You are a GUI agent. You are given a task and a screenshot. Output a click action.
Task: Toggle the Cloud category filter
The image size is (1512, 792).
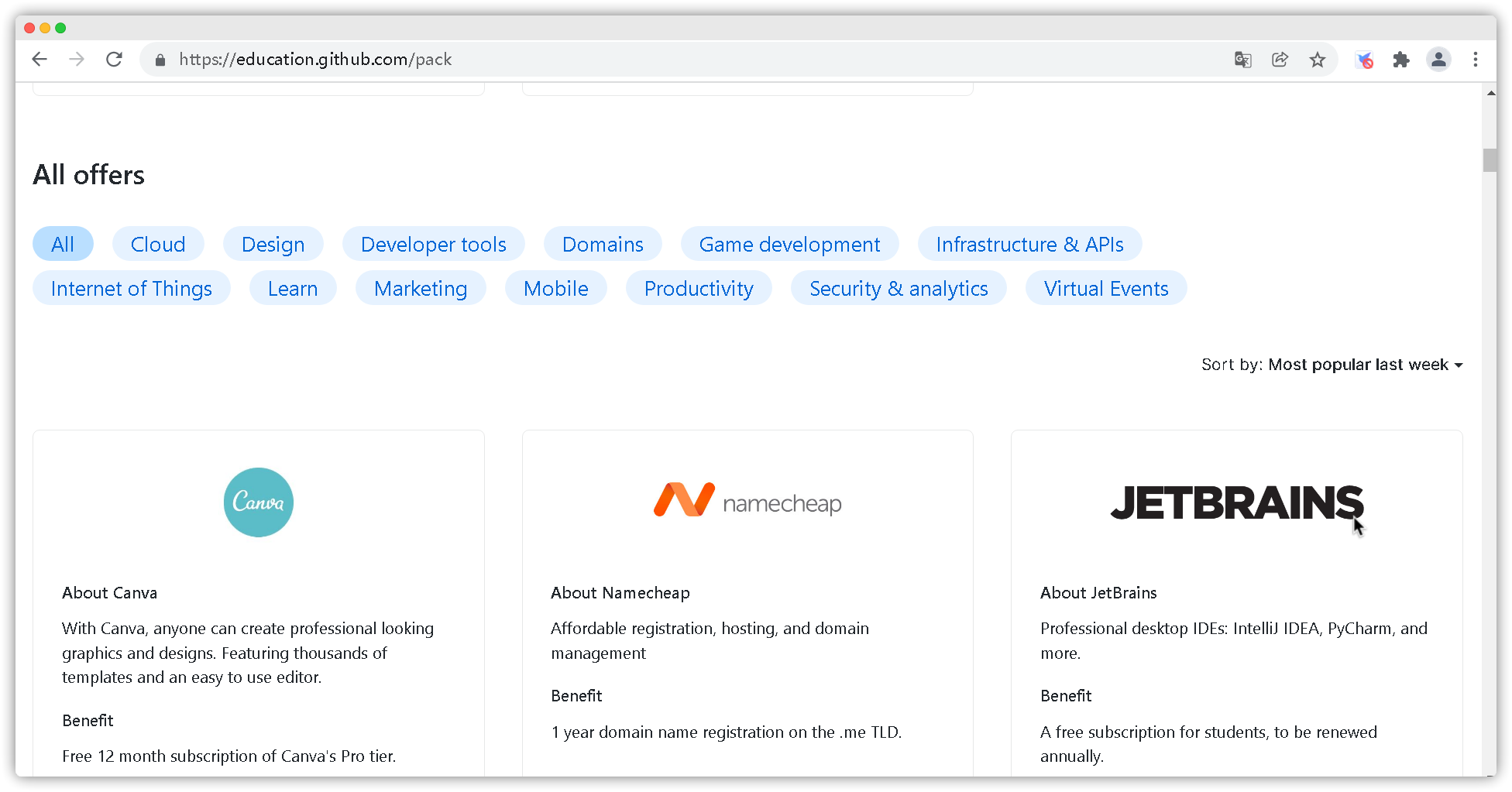point(157,244)
